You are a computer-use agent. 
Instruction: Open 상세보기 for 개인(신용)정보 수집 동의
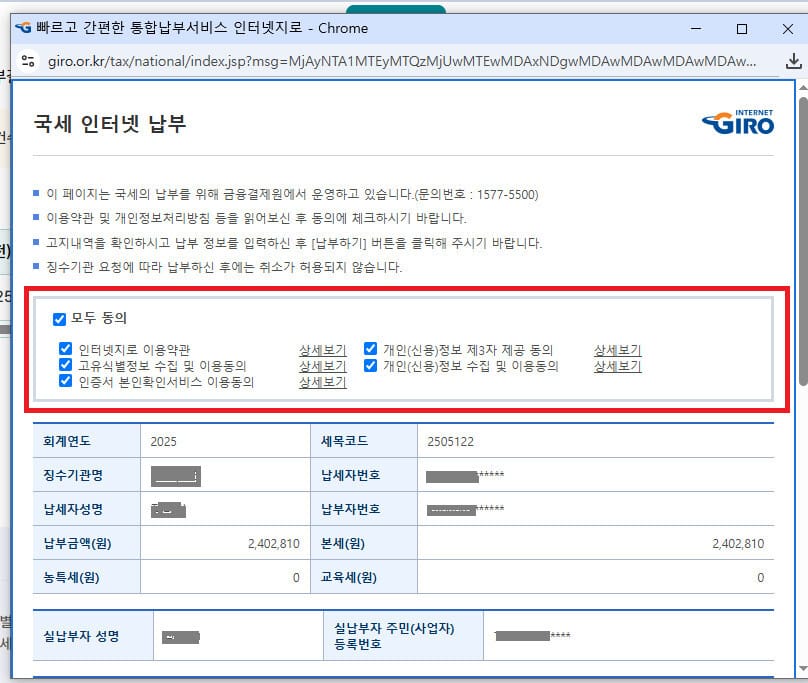click(x=616, y=364)
